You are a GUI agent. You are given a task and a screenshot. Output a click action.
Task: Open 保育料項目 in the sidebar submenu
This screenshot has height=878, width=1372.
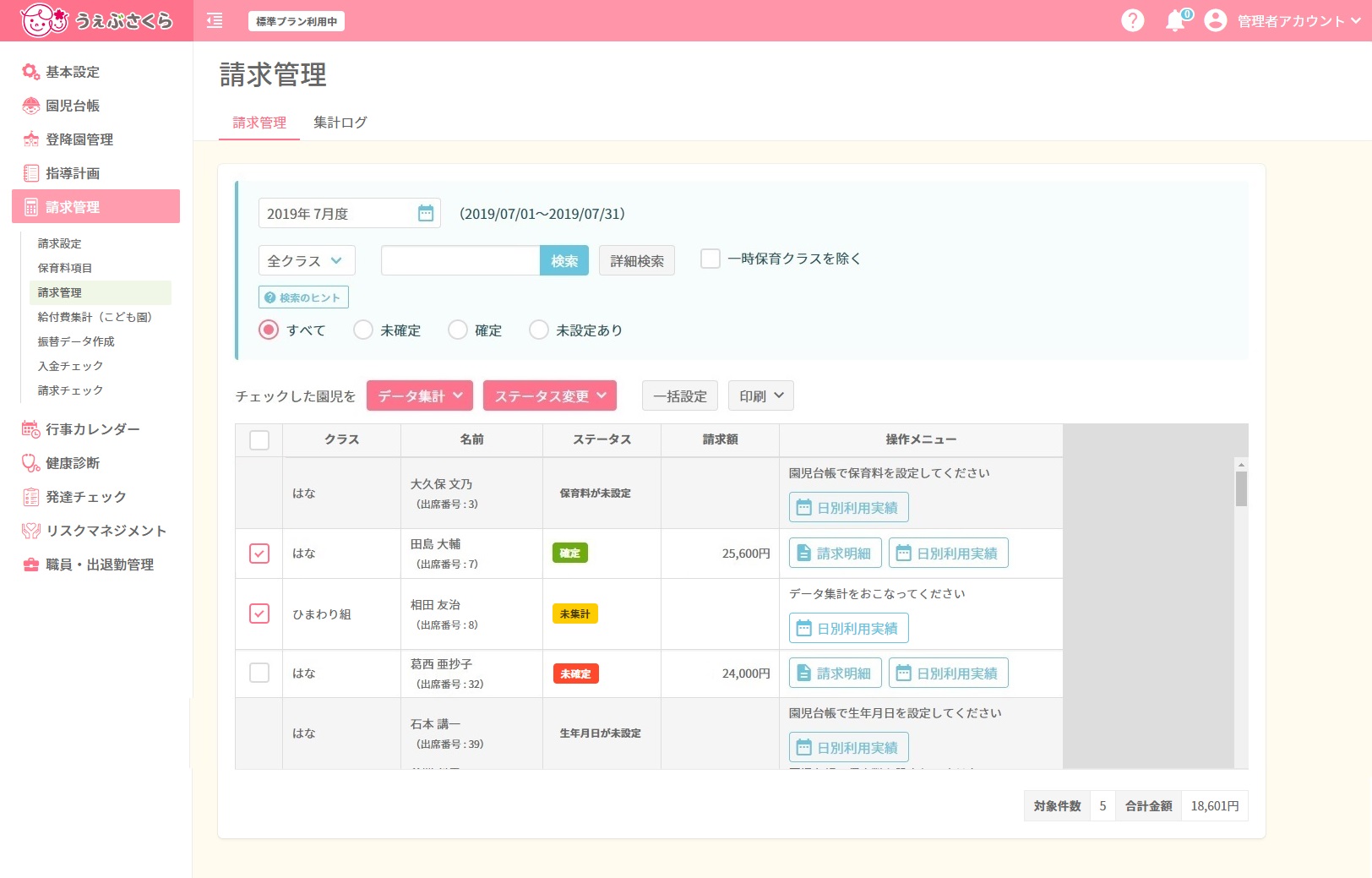[x=65, y=268]
